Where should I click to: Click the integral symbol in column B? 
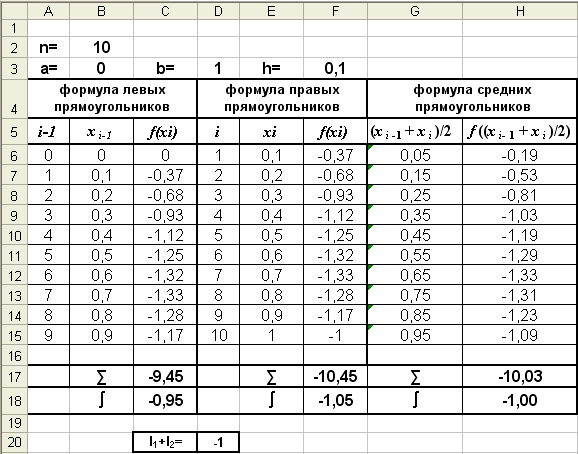pos(101,400)
